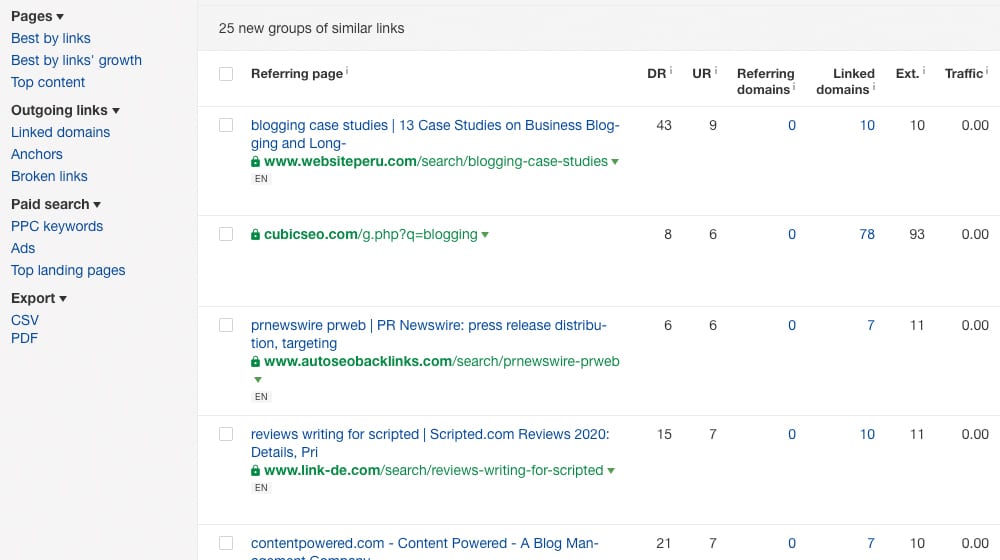Click the lock icon beside www.link-de.com
This screenshot has height=560, width=1000.
pyautogui.click(x=255, y=470)
